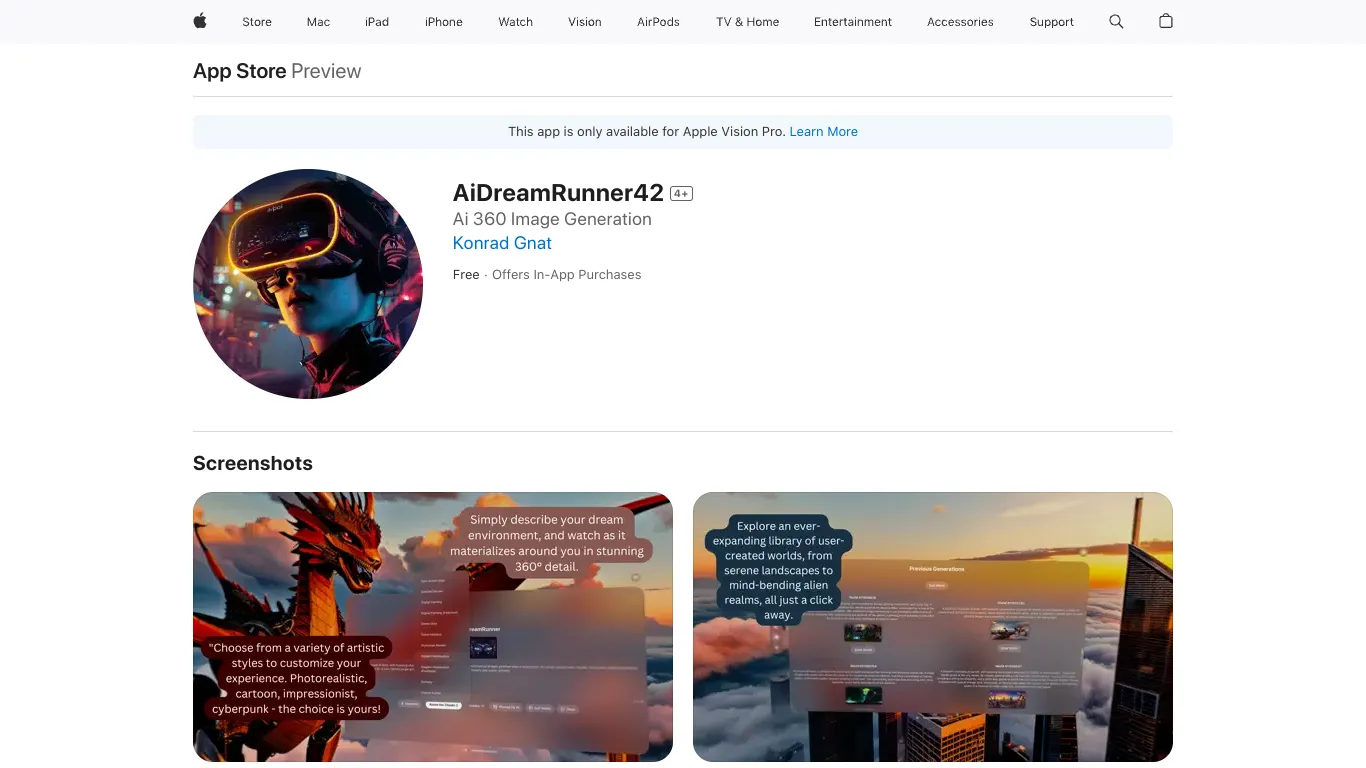
Task: Click the Ai 360 Image Generation subtitle
Action: [x=552, y=219]
